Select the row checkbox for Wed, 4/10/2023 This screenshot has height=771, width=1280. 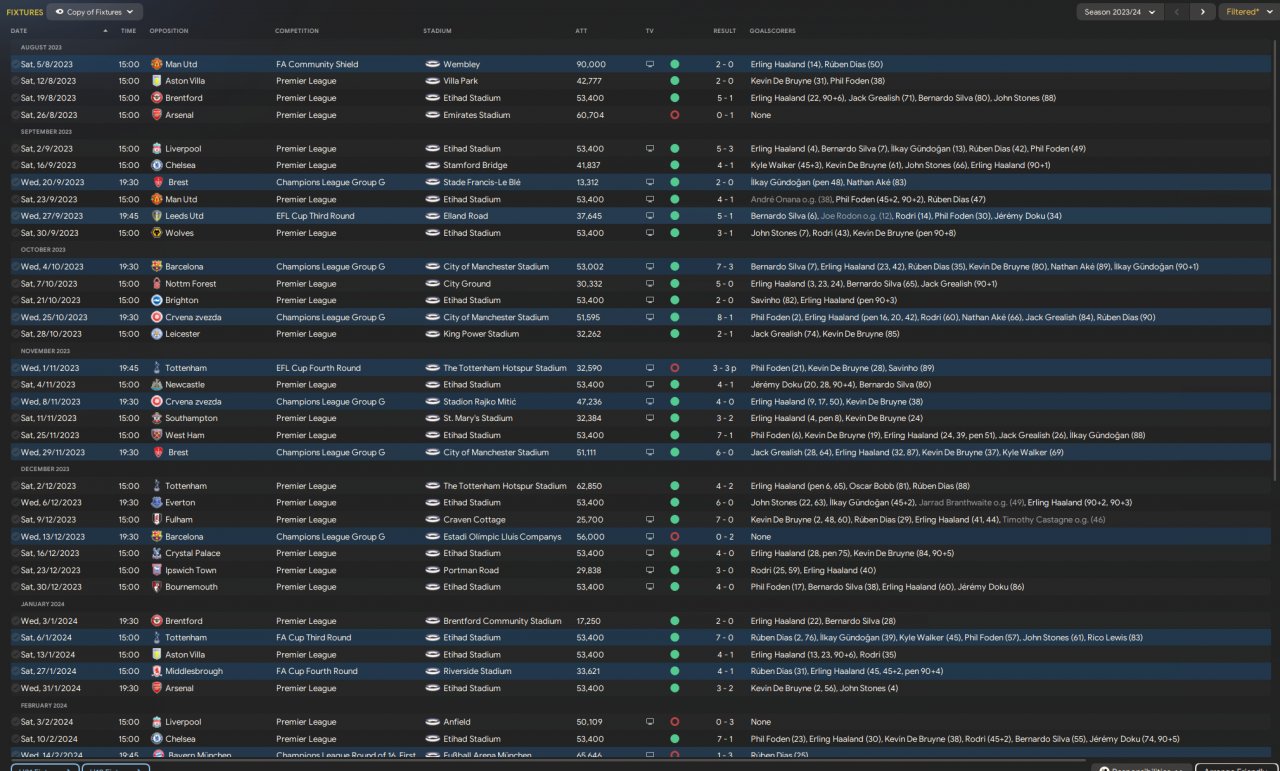click(x=16, y=267)
